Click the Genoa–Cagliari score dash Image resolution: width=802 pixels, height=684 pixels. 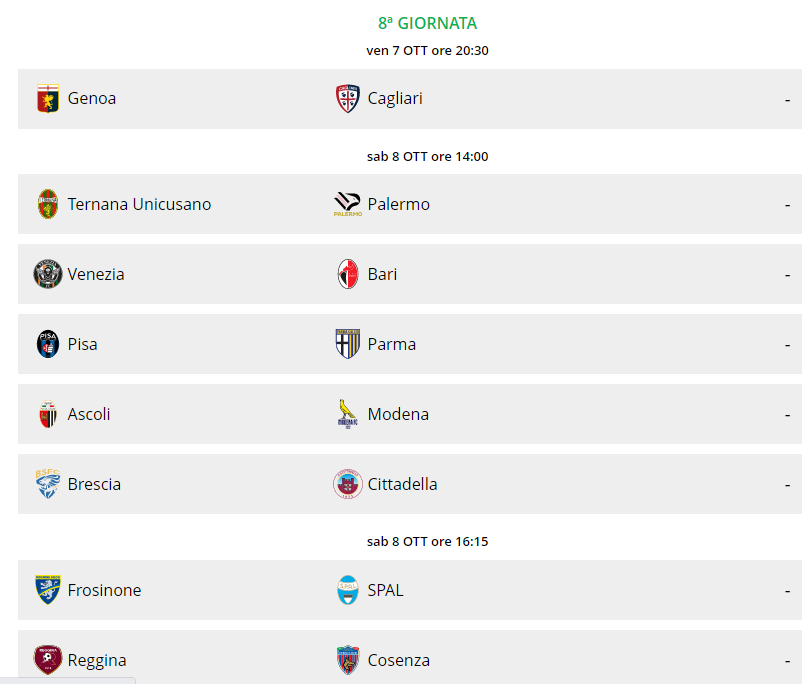tap(788, 100)
